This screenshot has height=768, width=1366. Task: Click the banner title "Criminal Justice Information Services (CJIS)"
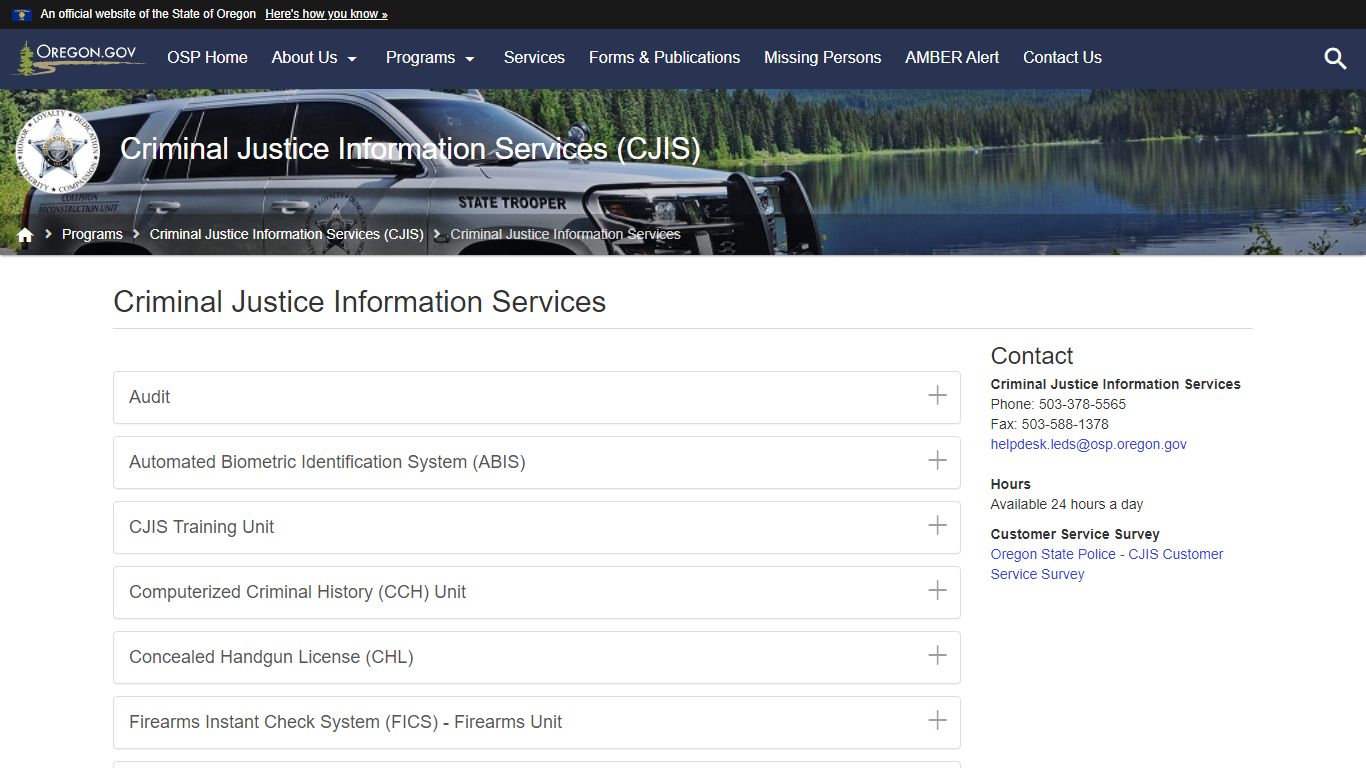coord(410,149)
